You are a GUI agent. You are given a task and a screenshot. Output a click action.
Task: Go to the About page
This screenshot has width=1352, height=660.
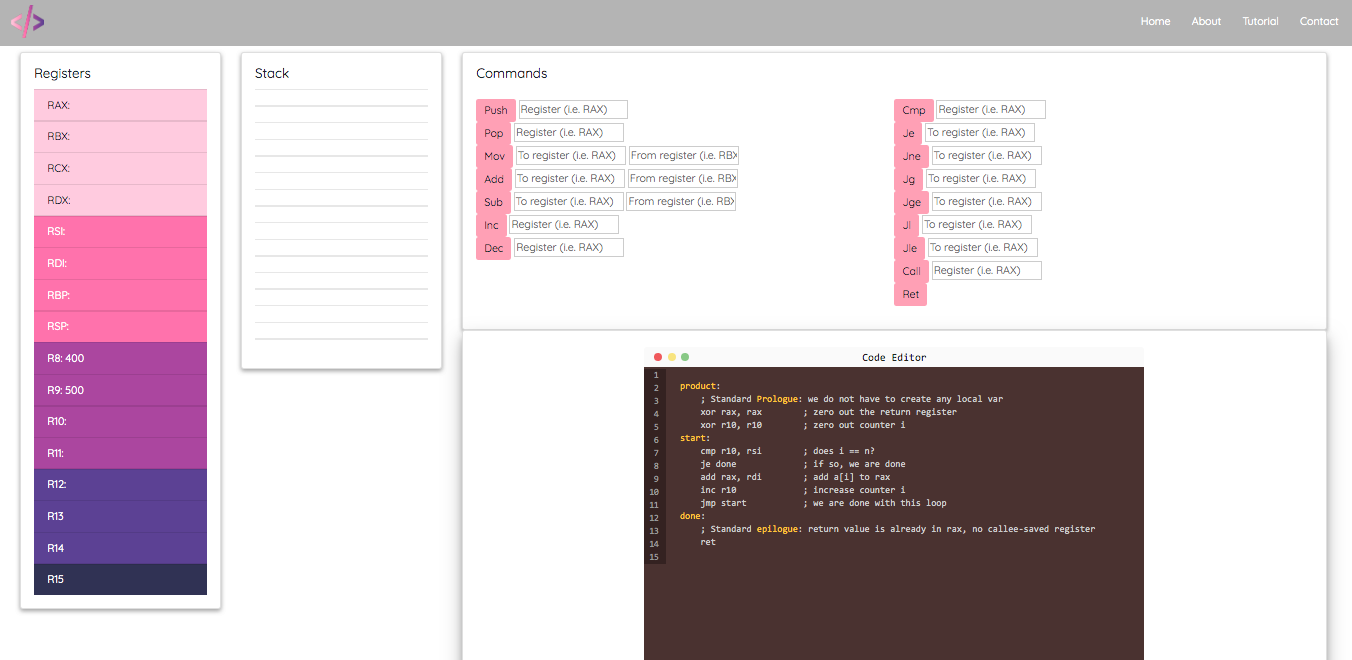(1206, 21)
